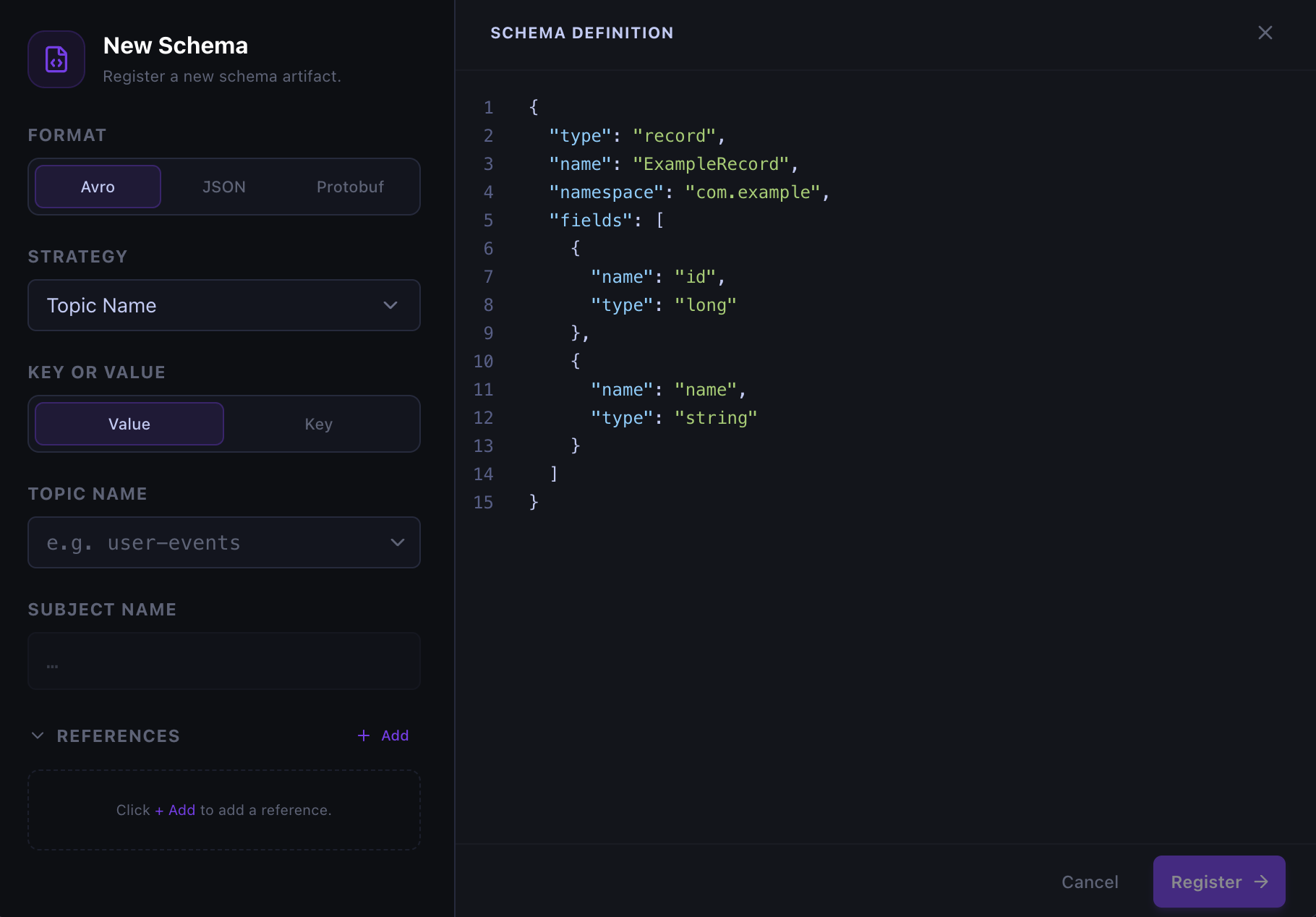Click the References section label
This screenshot has height=917, width=1316.
click(119, 736)
